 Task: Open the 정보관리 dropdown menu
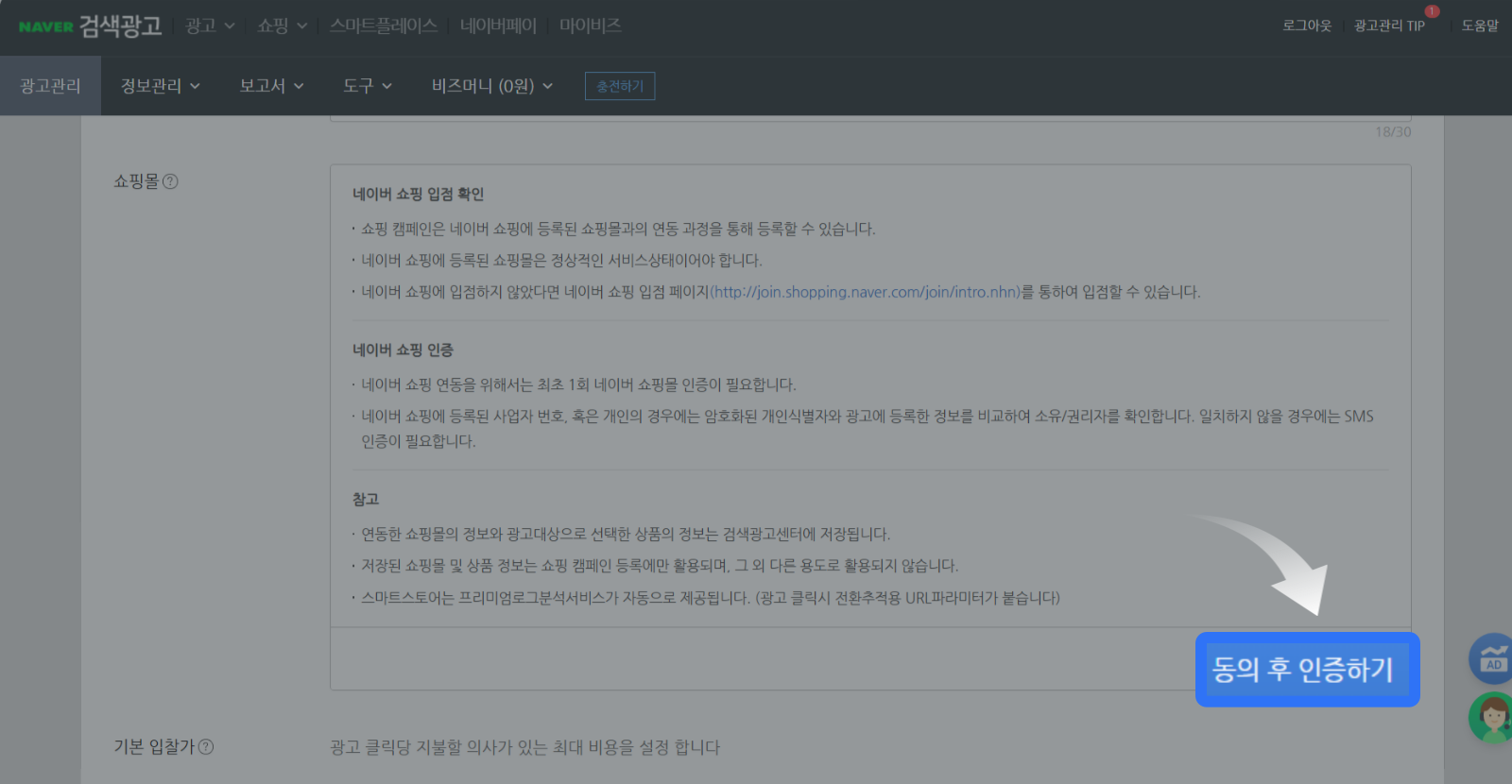[x=161, y=86]
